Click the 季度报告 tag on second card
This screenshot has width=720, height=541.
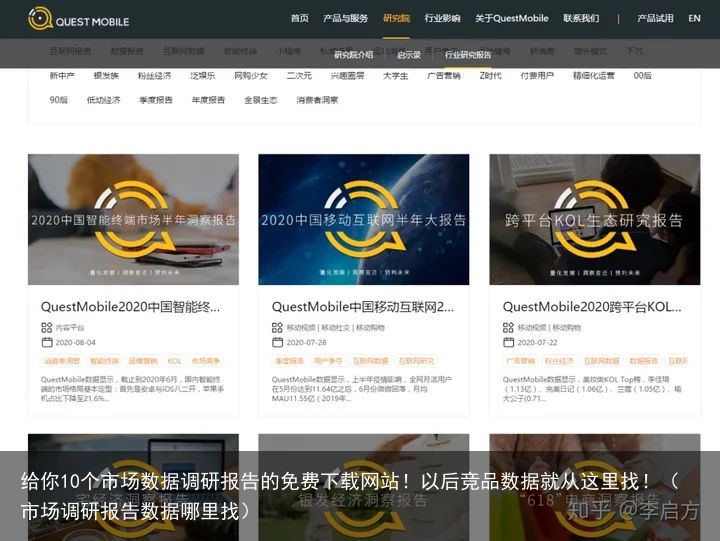click(x=289, y=361)
